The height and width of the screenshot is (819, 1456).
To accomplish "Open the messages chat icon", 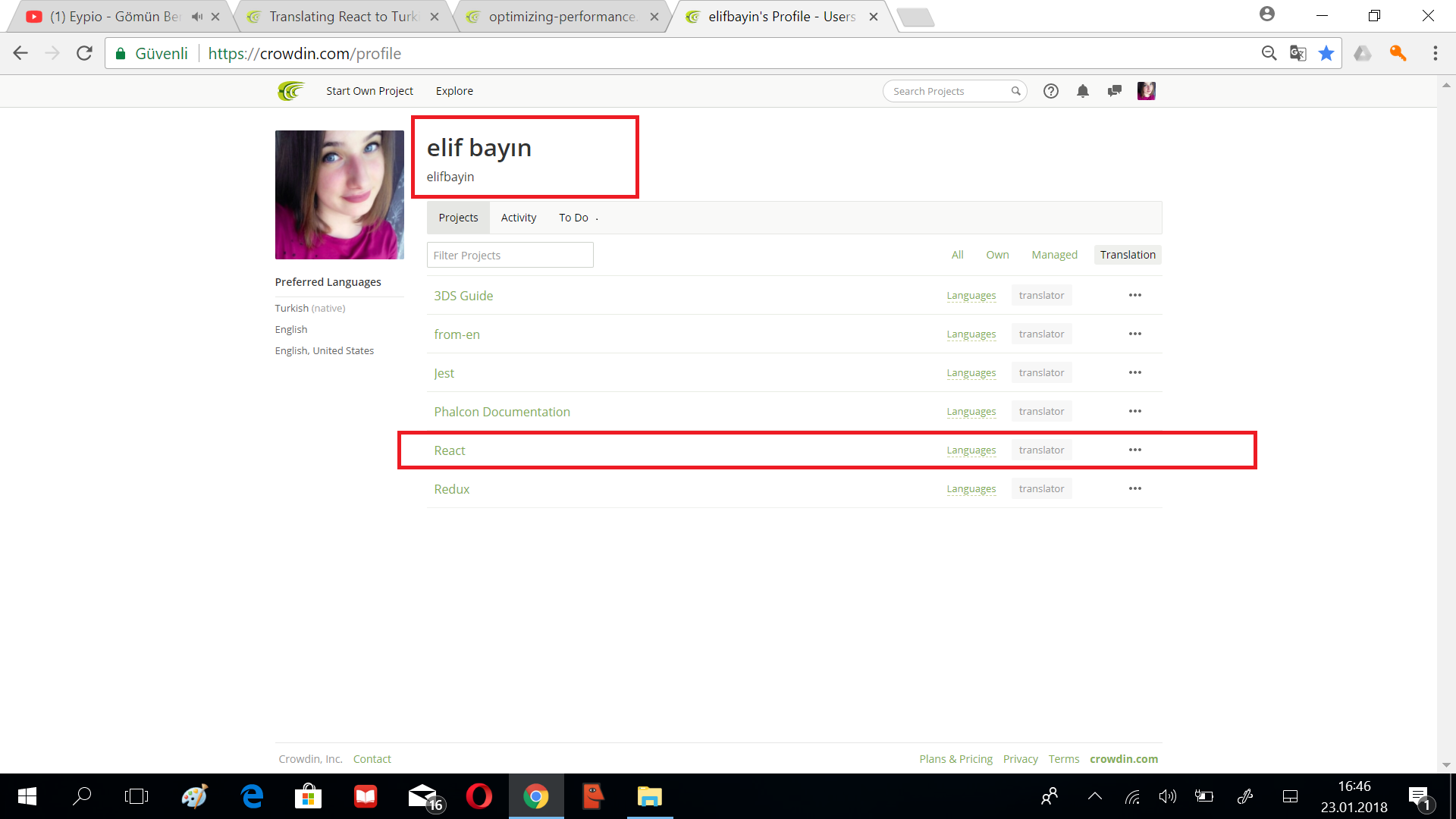I will (x=1114, y=91).
